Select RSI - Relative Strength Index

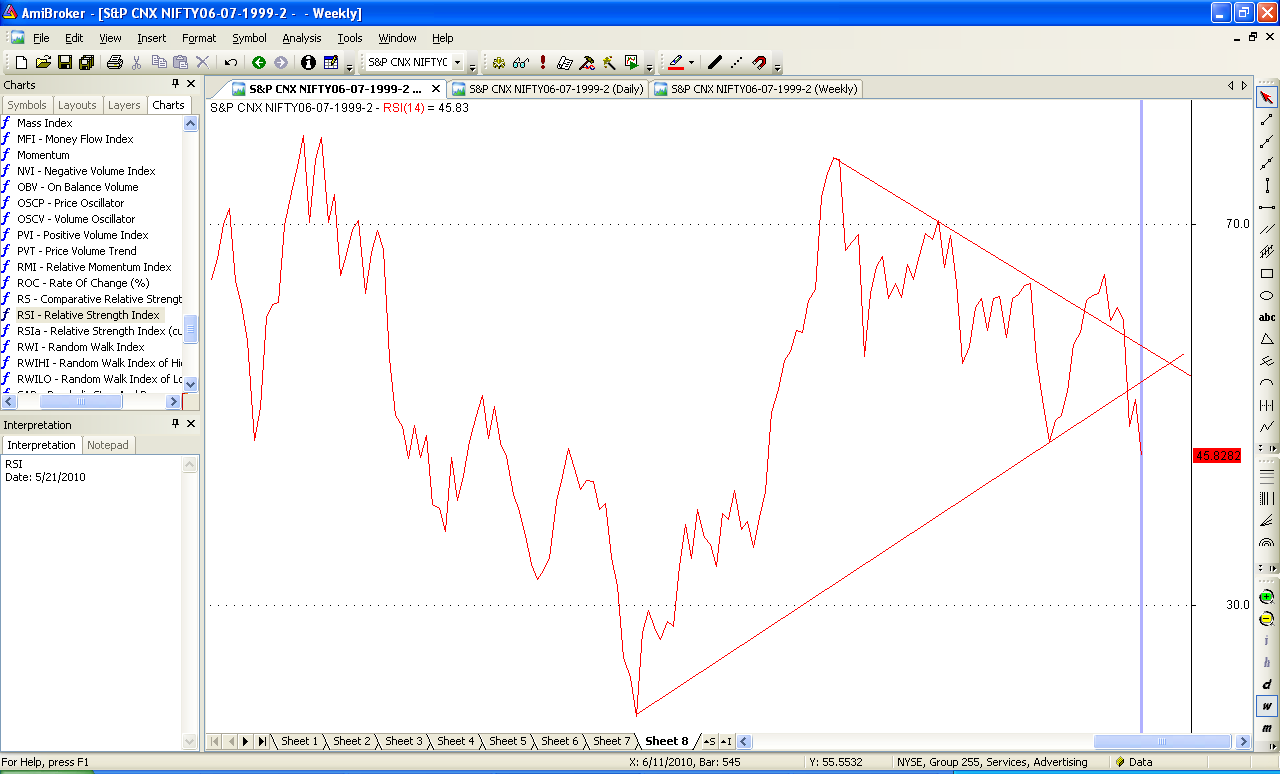click(x=90, y=315)
